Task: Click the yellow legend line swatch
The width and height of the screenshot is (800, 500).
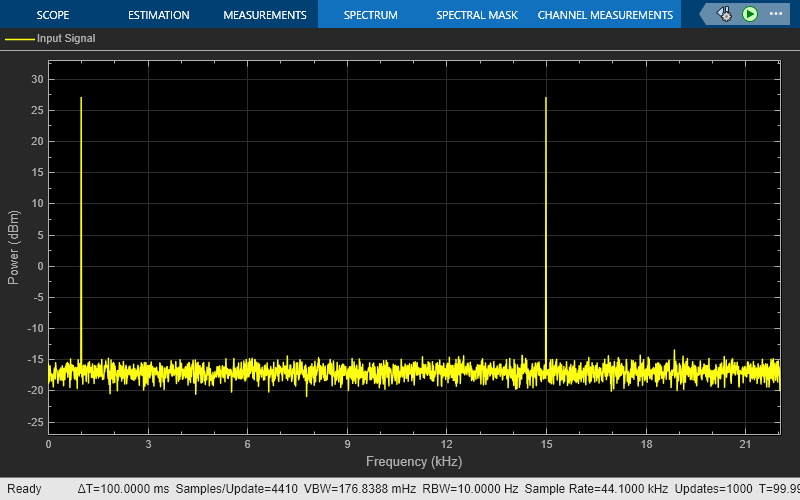Action: (19, 39)
